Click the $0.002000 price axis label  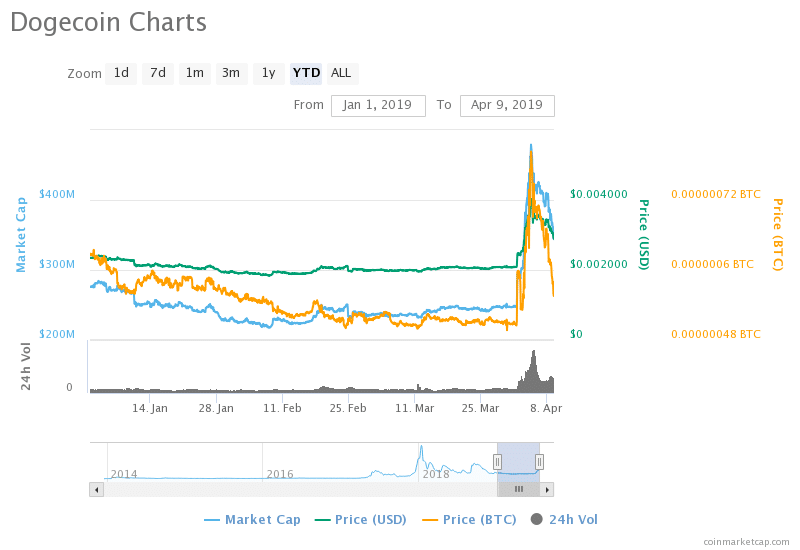click(x=598, y=264)
